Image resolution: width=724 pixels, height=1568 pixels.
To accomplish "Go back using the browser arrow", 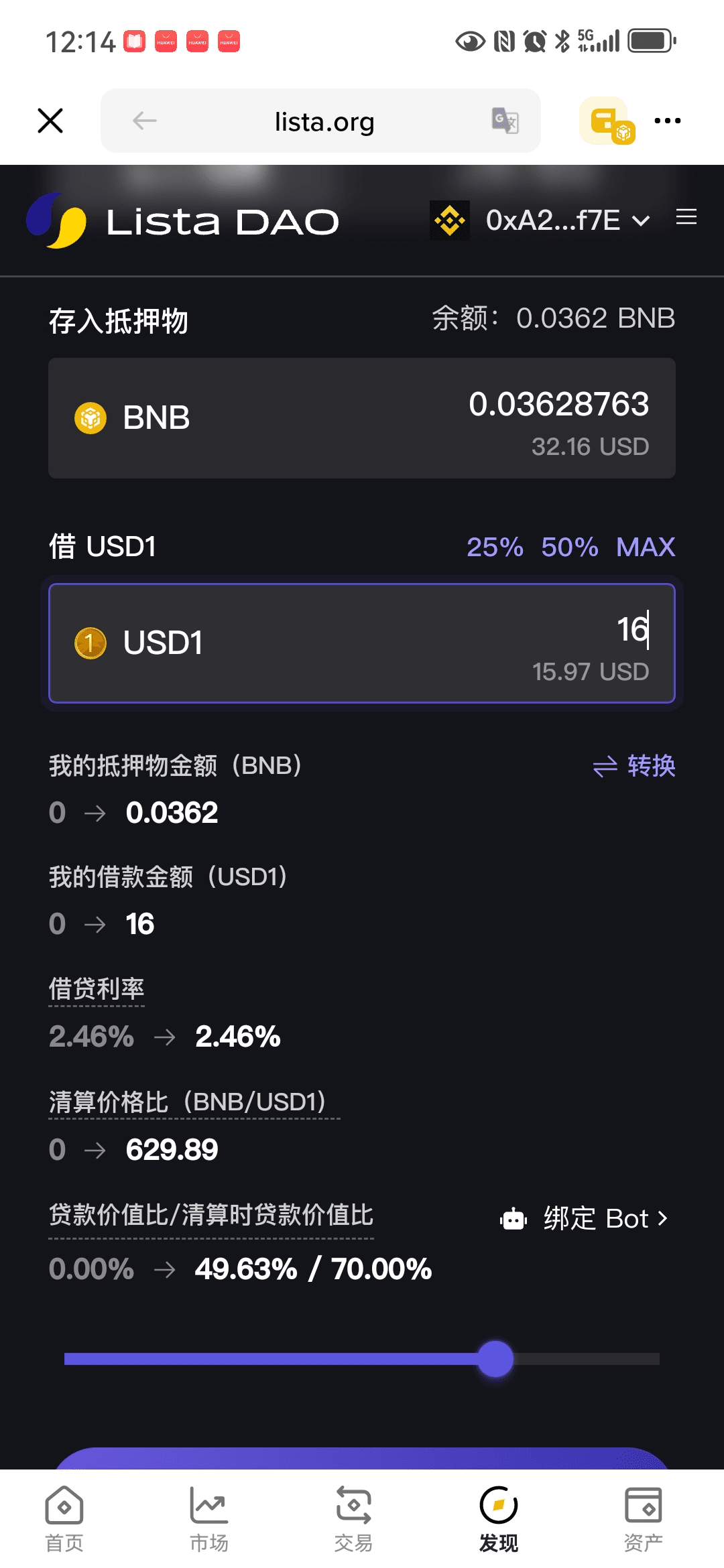I will click(145, 121).
